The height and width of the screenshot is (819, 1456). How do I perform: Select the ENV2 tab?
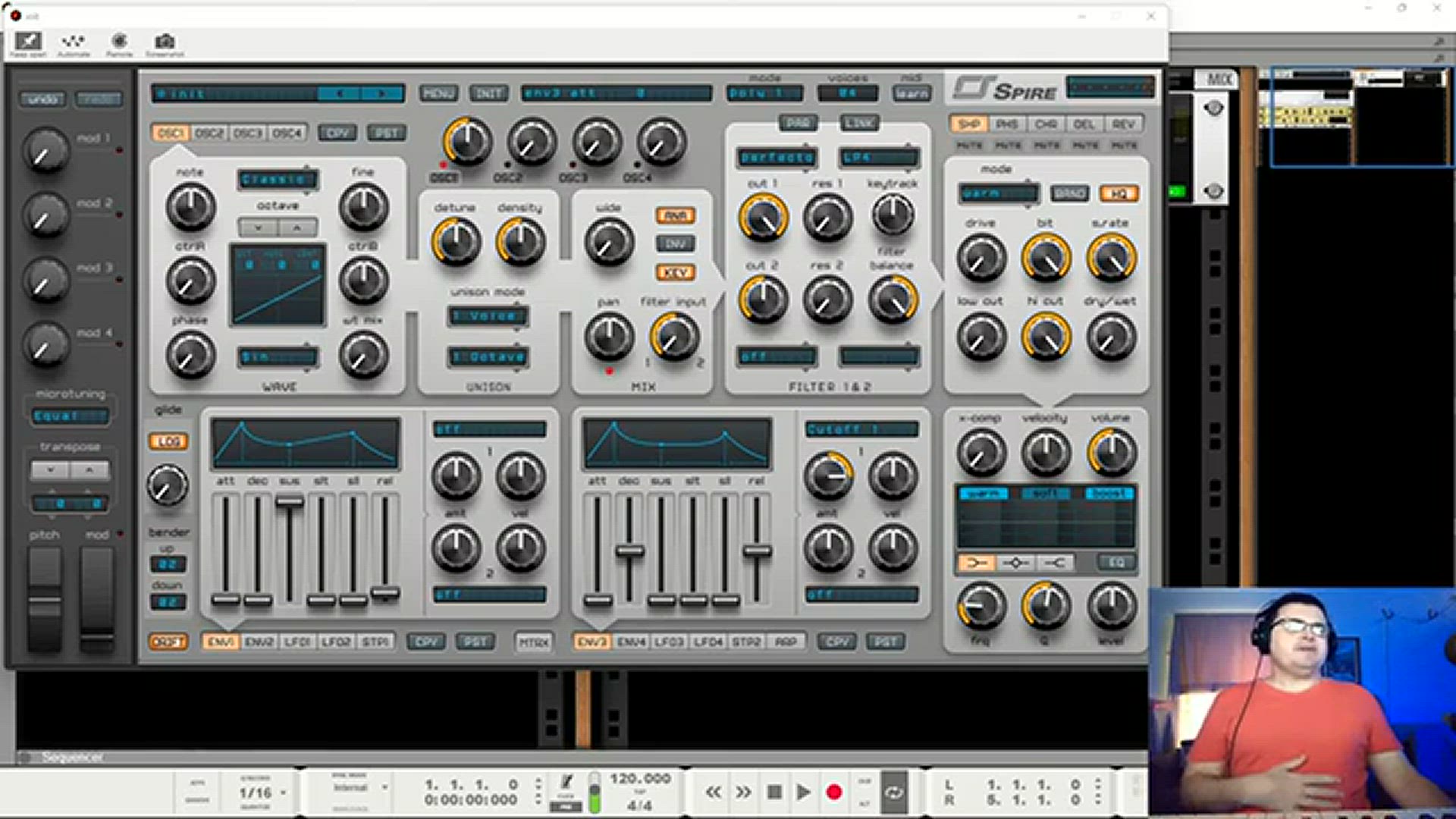pyautogui.click(x=259, y=642)
